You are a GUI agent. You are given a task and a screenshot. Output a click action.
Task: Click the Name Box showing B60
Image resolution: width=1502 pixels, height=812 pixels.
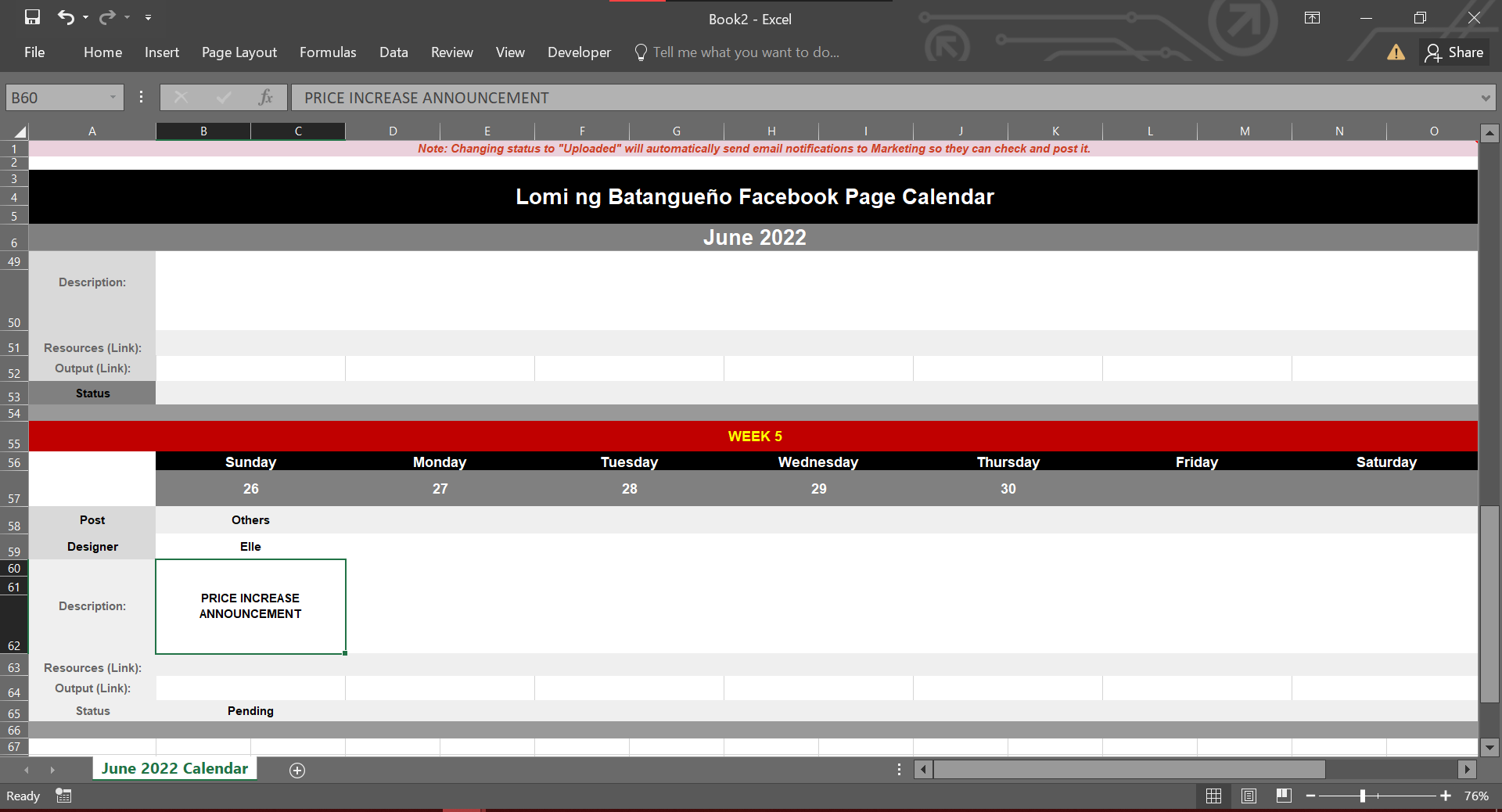pos(56,98)
